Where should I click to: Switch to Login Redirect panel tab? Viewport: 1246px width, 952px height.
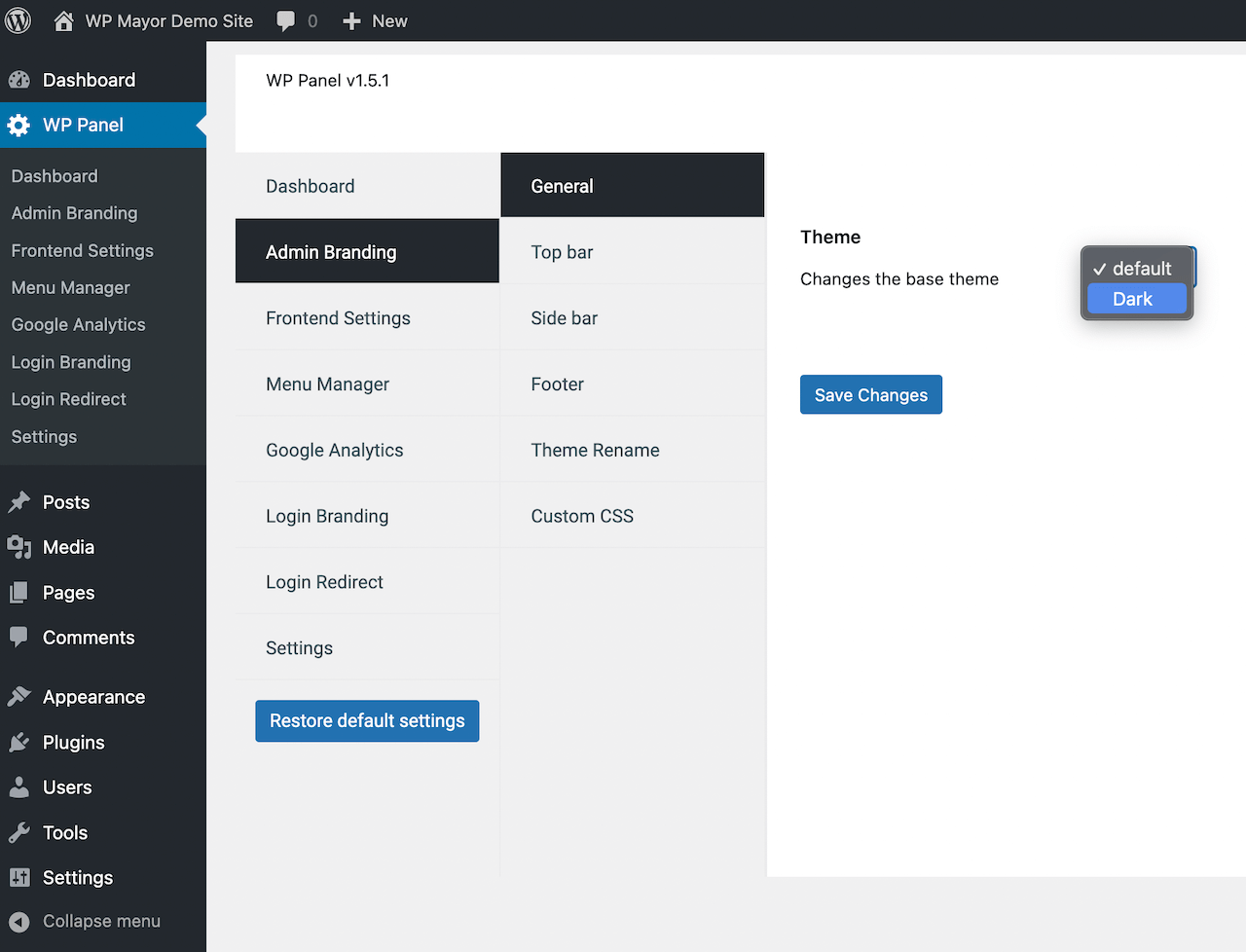[367, 582]
